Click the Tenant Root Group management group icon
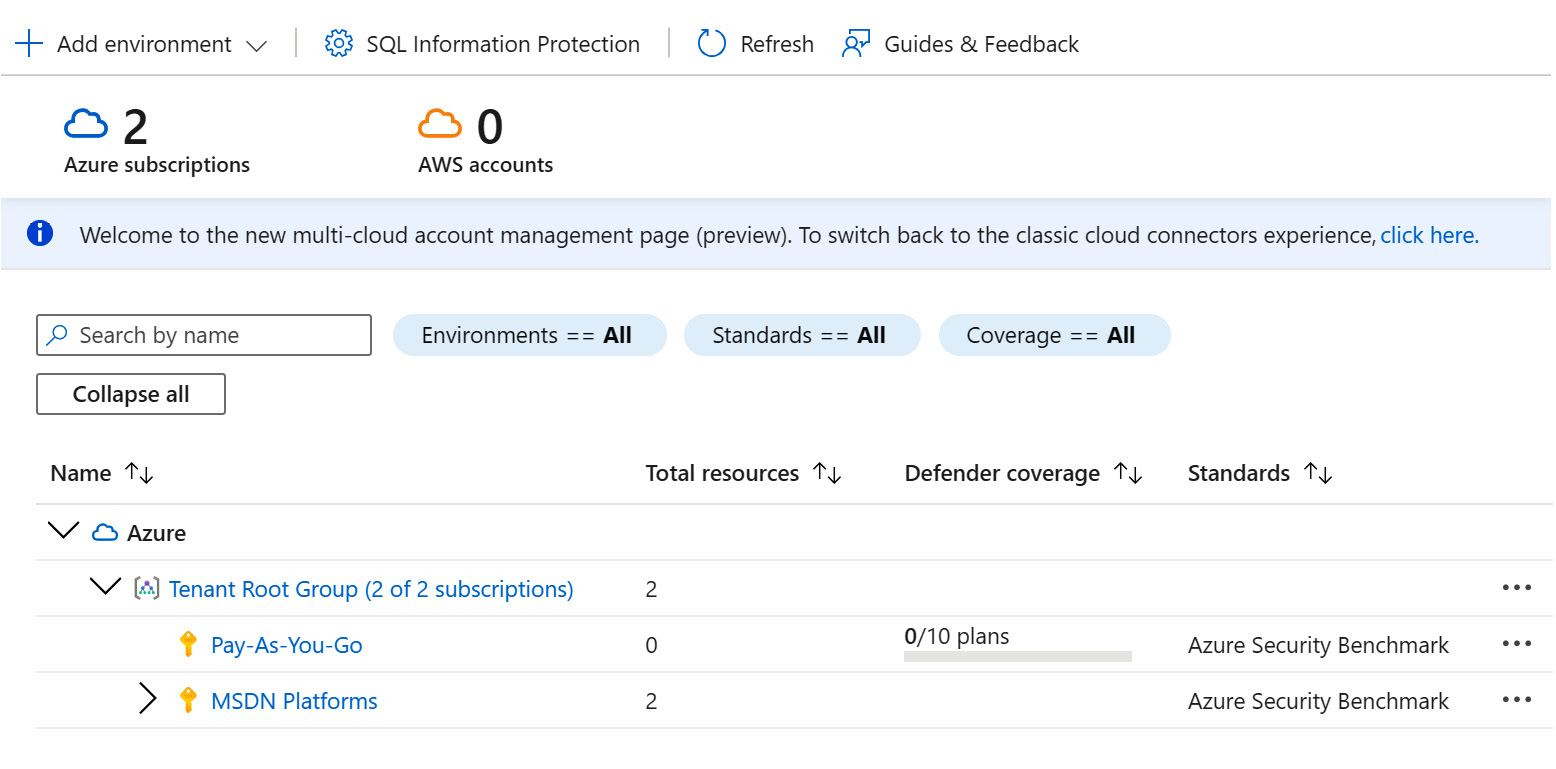 [x=147, y=589]
